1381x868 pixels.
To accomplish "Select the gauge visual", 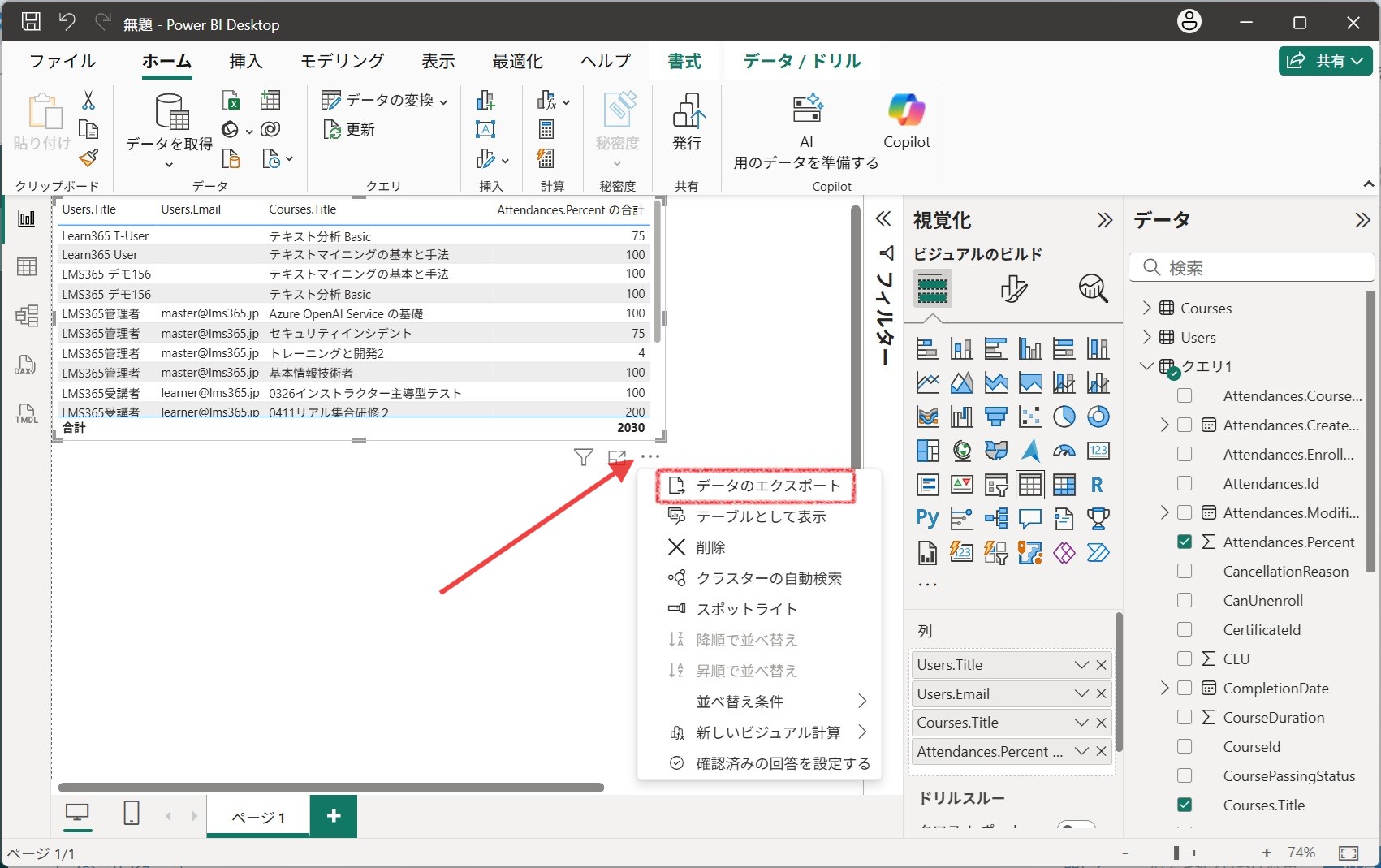I will click(1064, 451).
